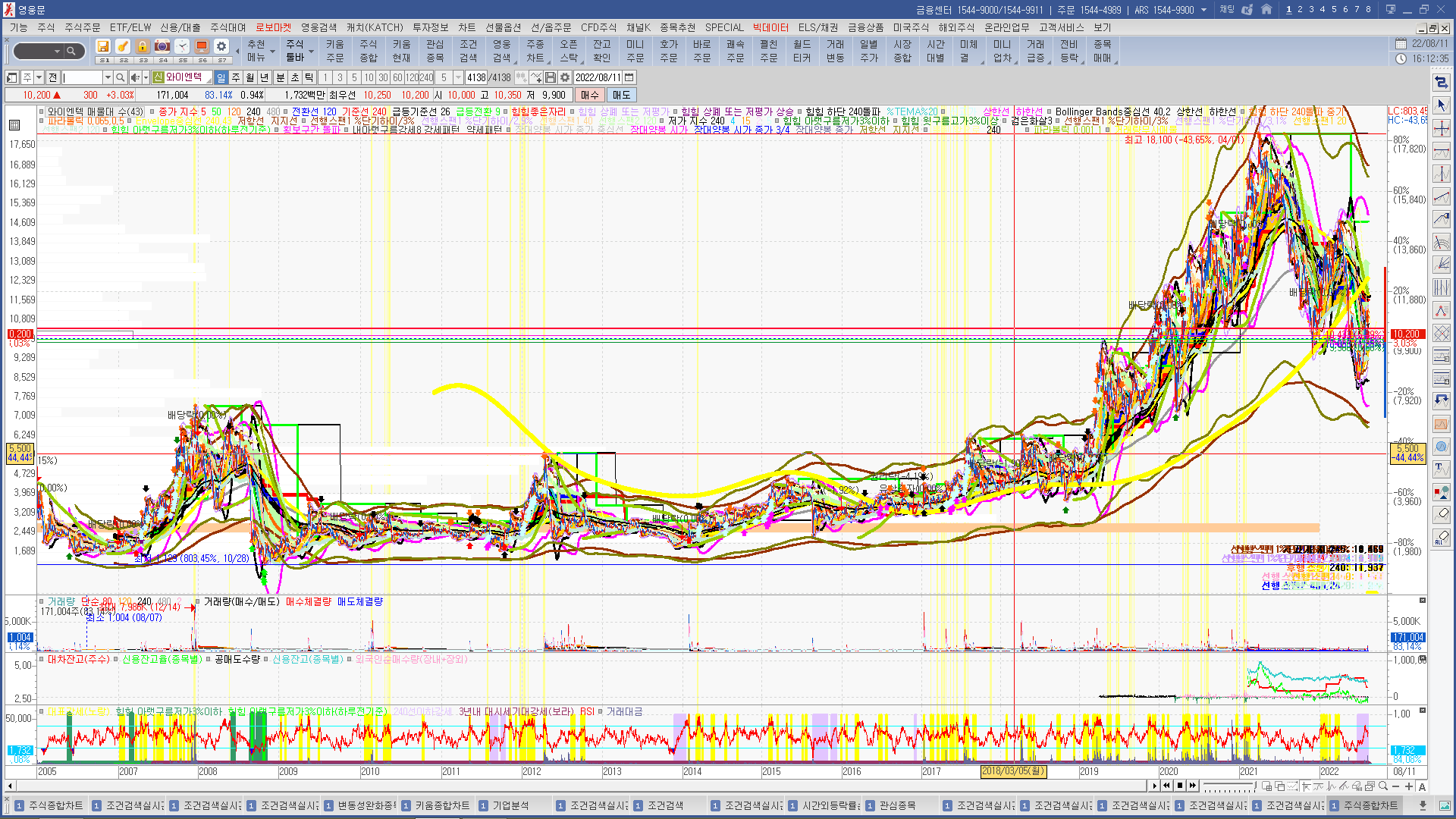Viewport: 1456px width, 819px height.
Task: Open the speaker options dropdown arrow
Action: [146, 77]
